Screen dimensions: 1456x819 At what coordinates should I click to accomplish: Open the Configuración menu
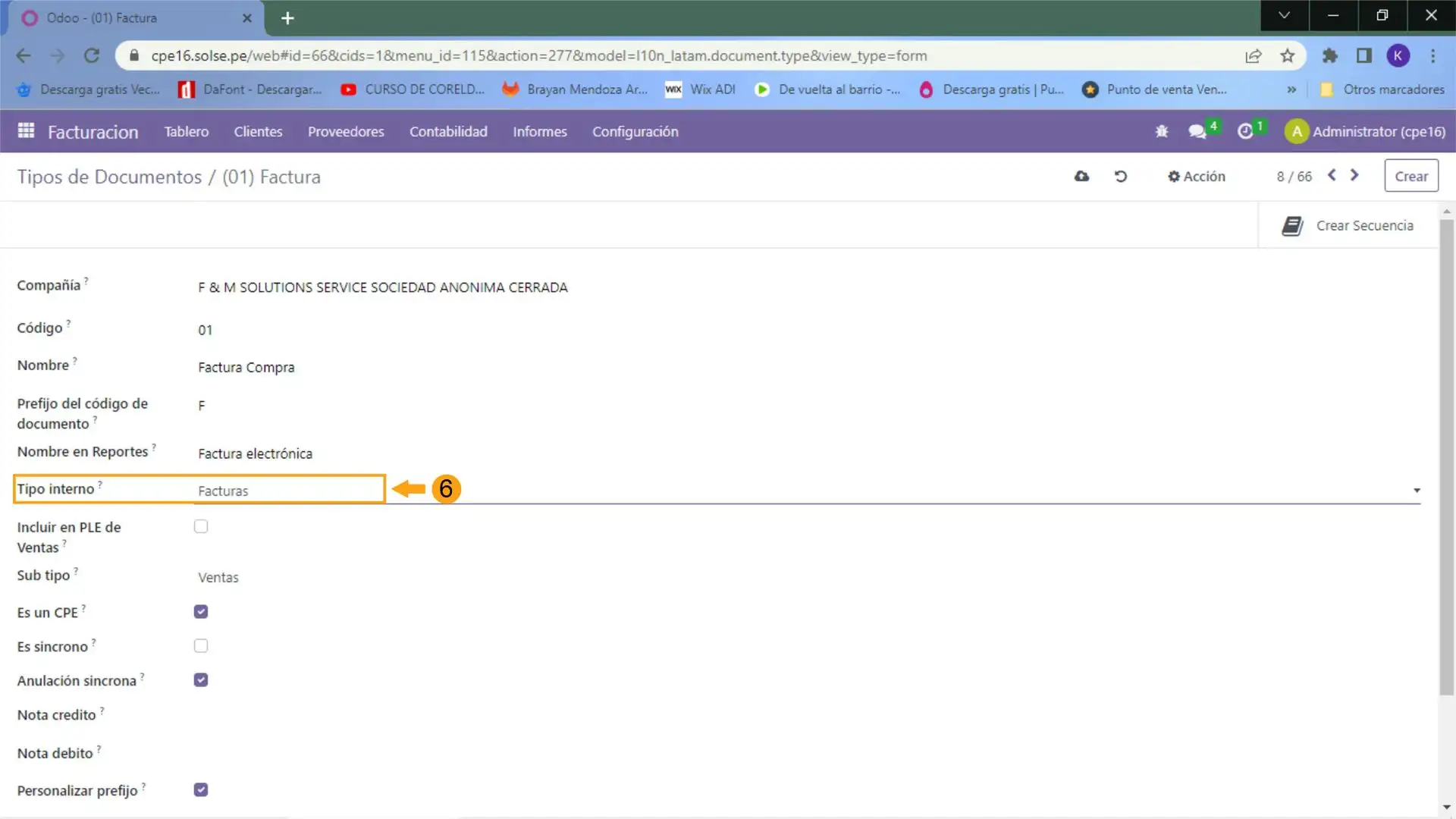635,132
